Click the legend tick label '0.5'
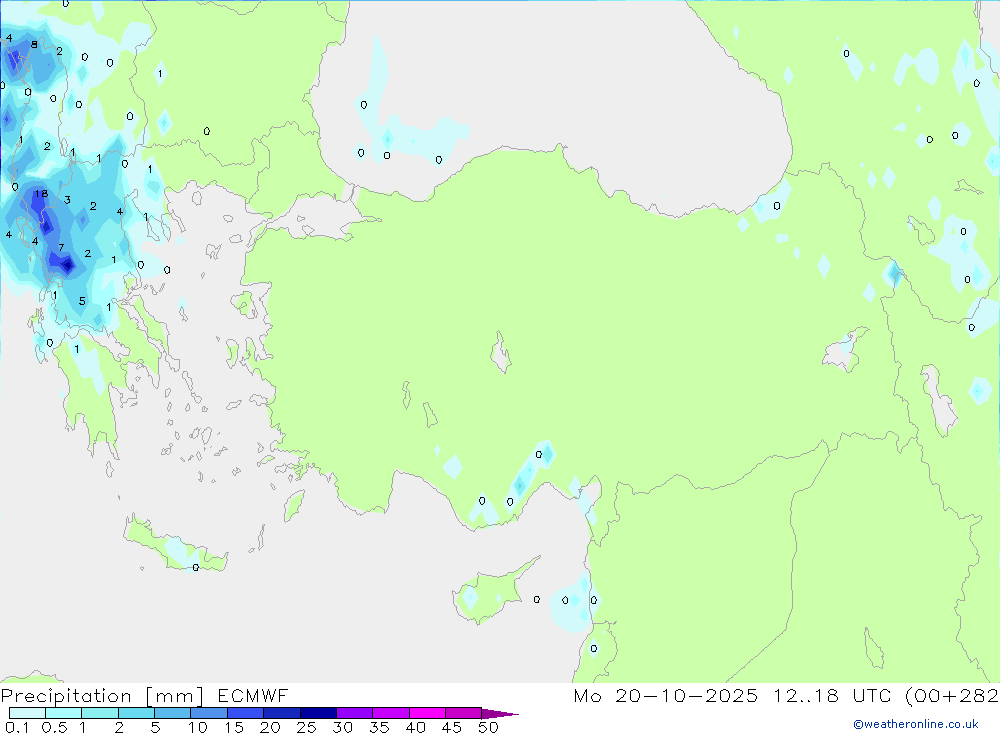The image size is (1000, 733). (54, 727)
